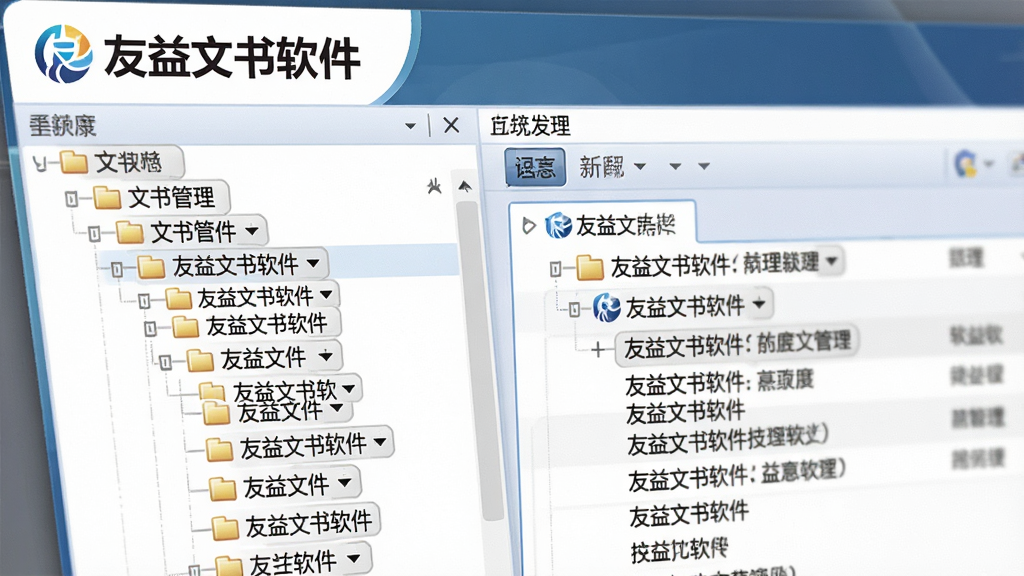Click the folder icon of 文牧糙 root
Screen dimensions: 1024x576
click(x=73, y=162)
